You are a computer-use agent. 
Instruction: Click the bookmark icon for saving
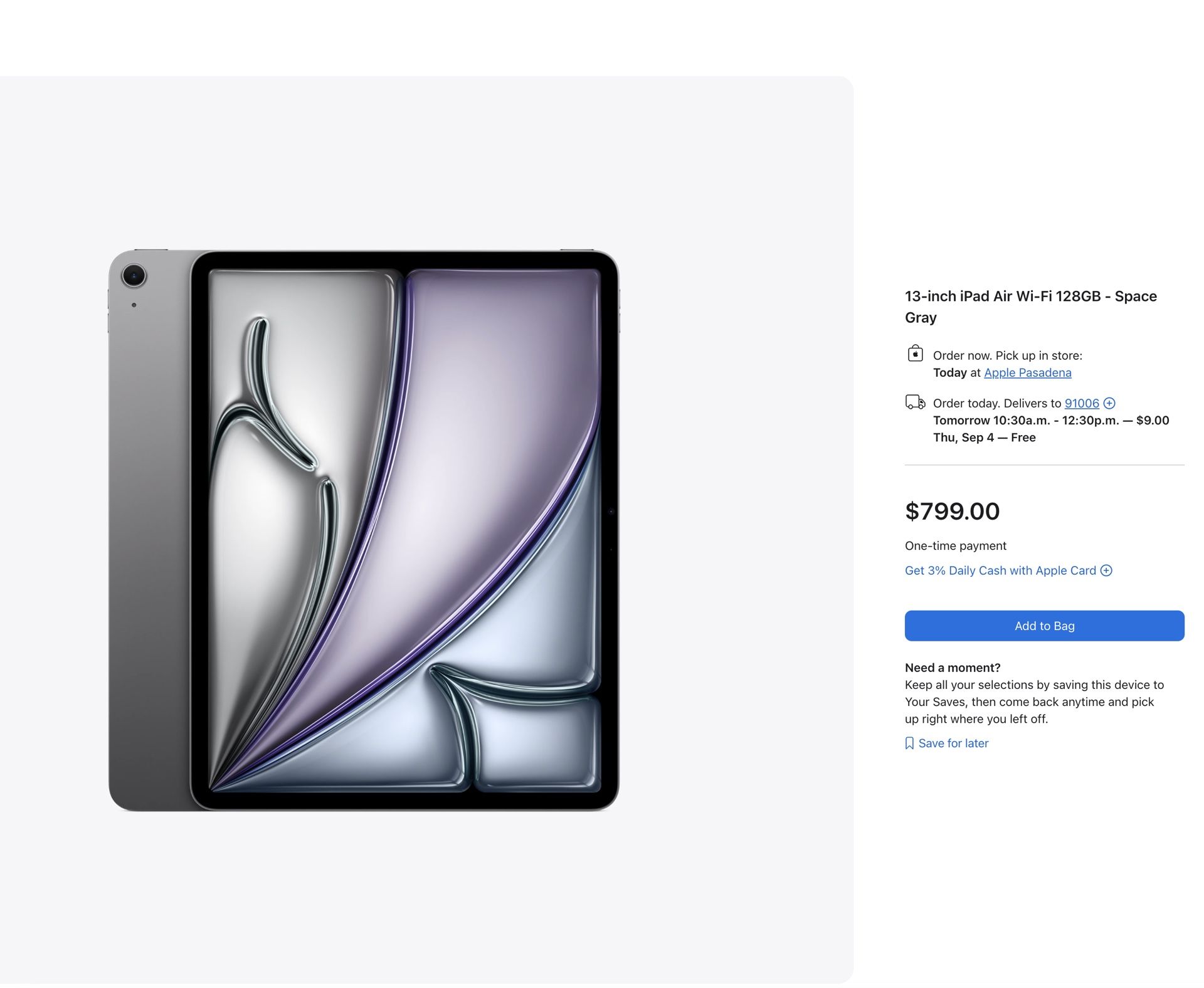click(909, 743)
